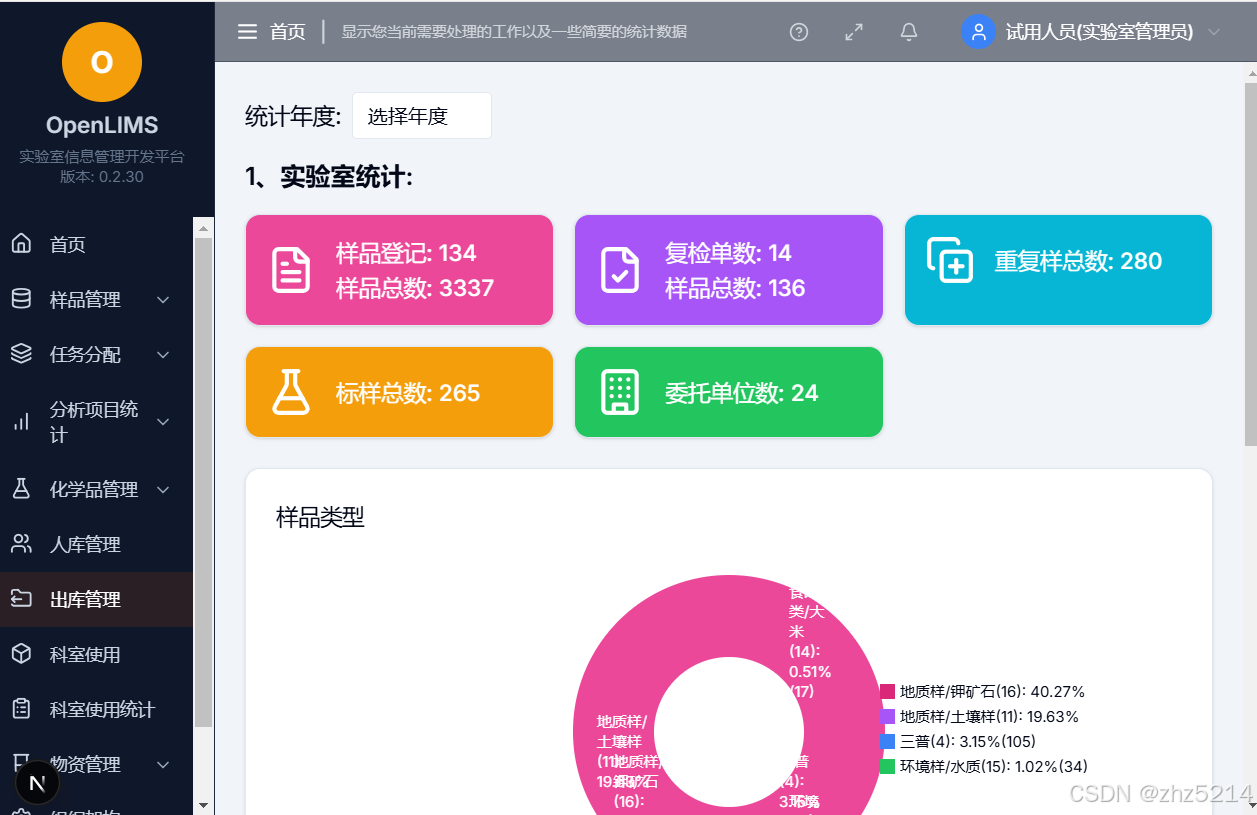Select 出库管理 menu item
The image size is (1257, 815).
click(x=96, y=599)
